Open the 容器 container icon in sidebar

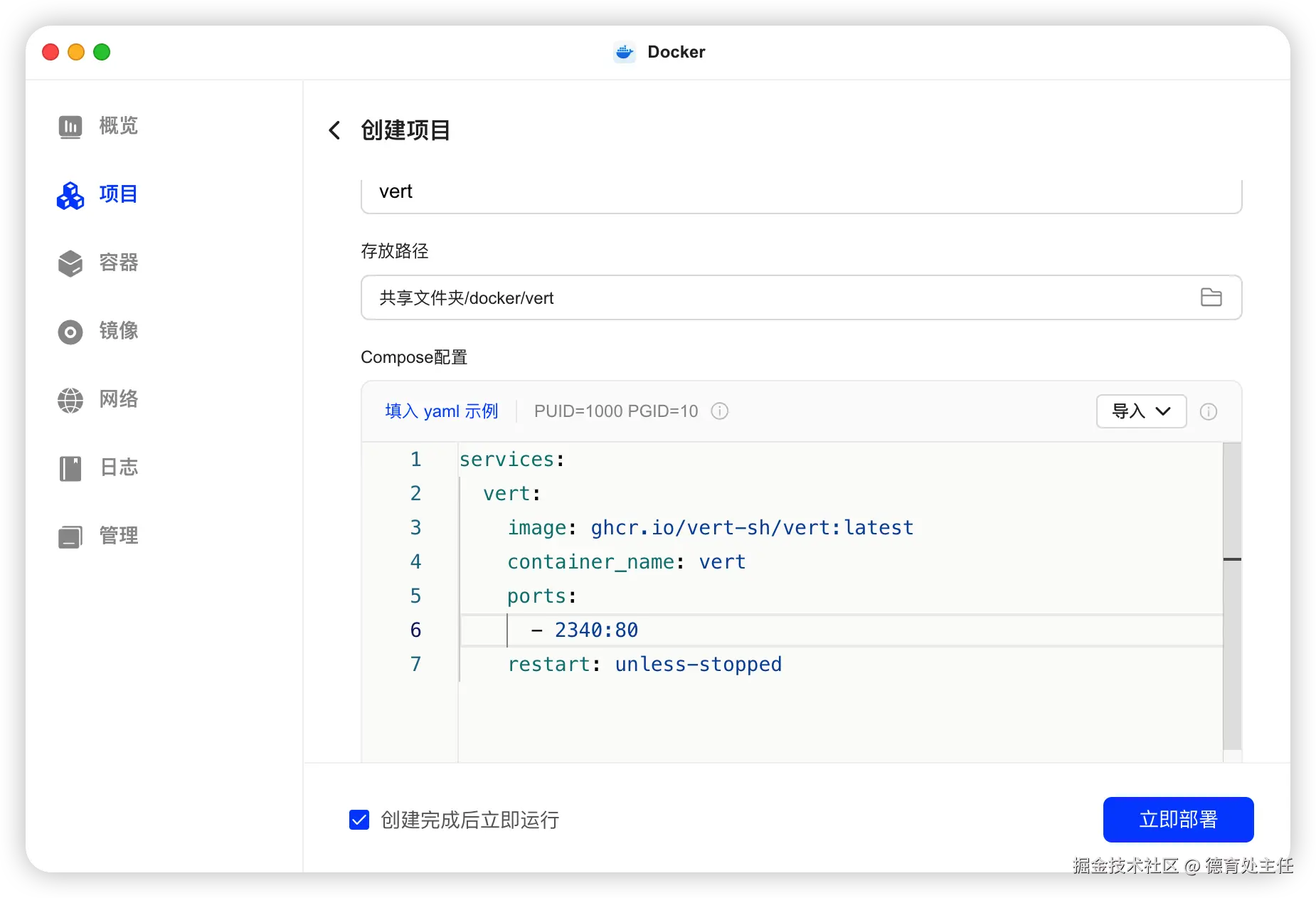point(70,263)
